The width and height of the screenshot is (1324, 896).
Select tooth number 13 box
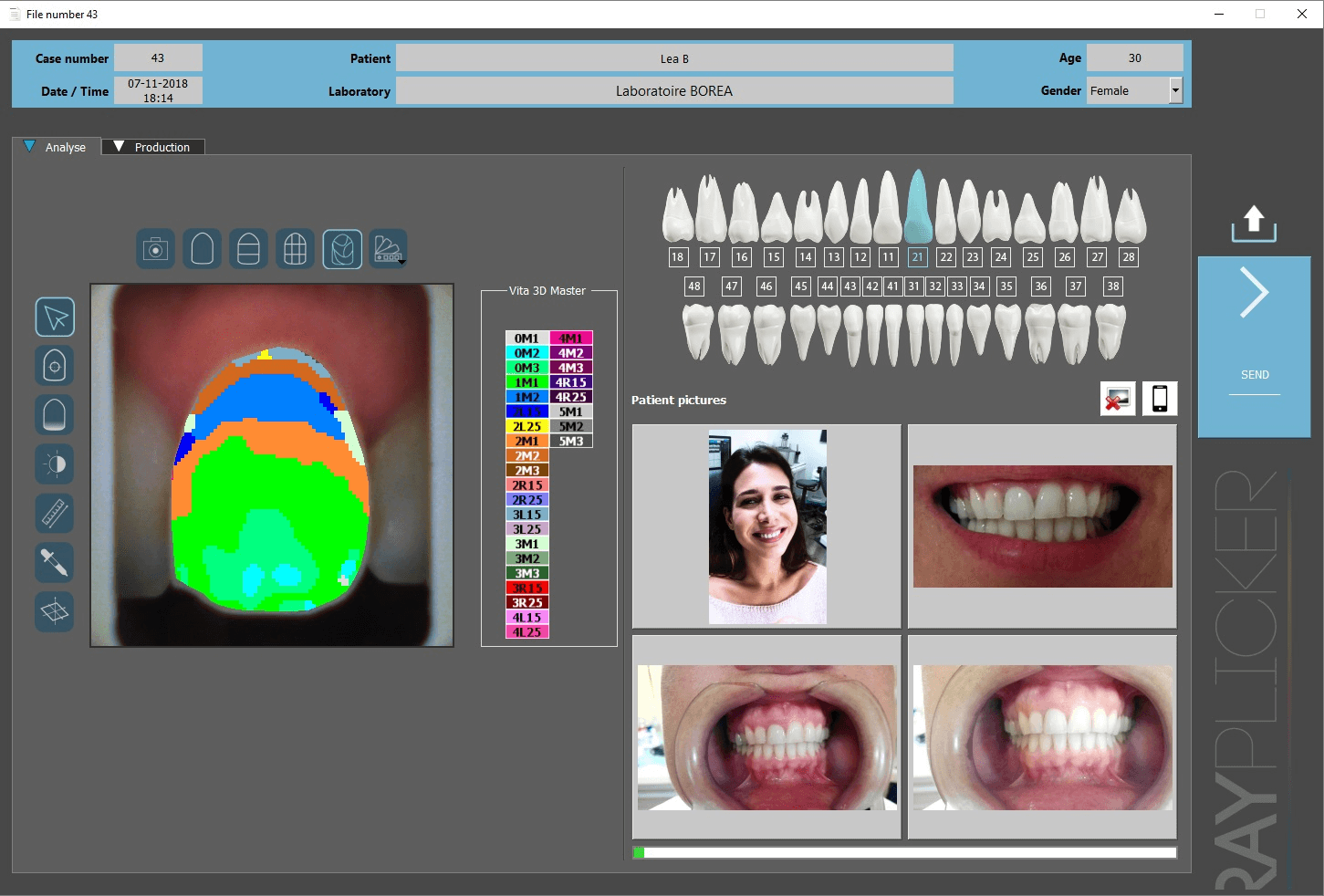pos(833,257)
